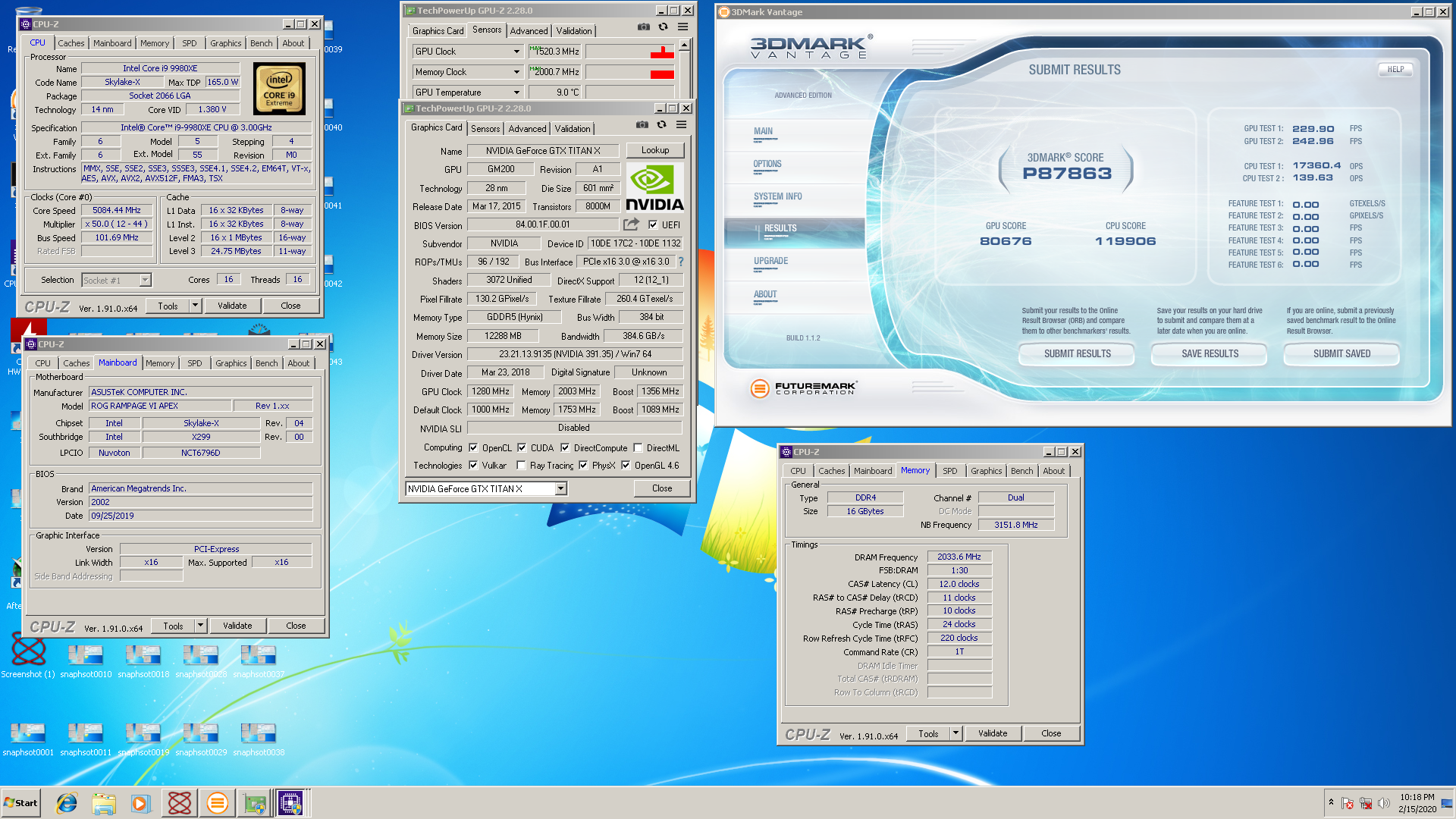Click the Memory Clock sensor graph

[x=630, y=72]
